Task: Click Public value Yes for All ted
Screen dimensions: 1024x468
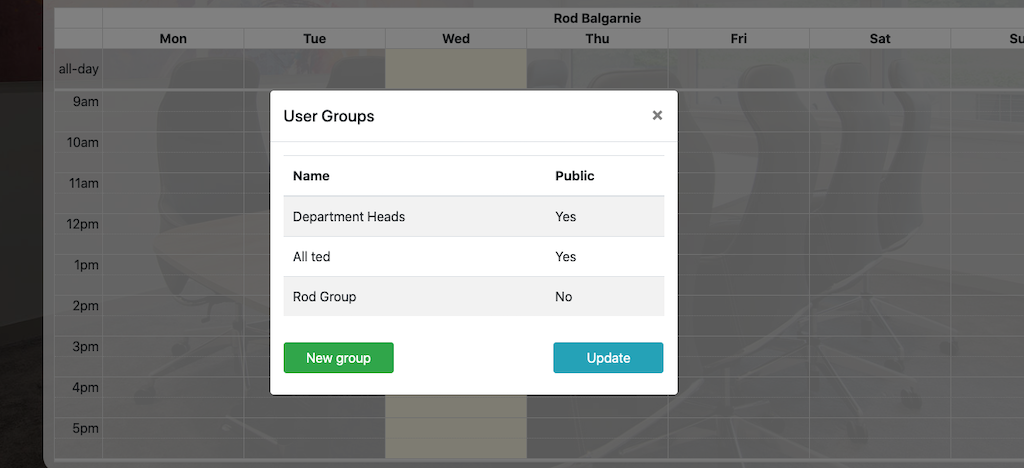Action: (566, 256)
